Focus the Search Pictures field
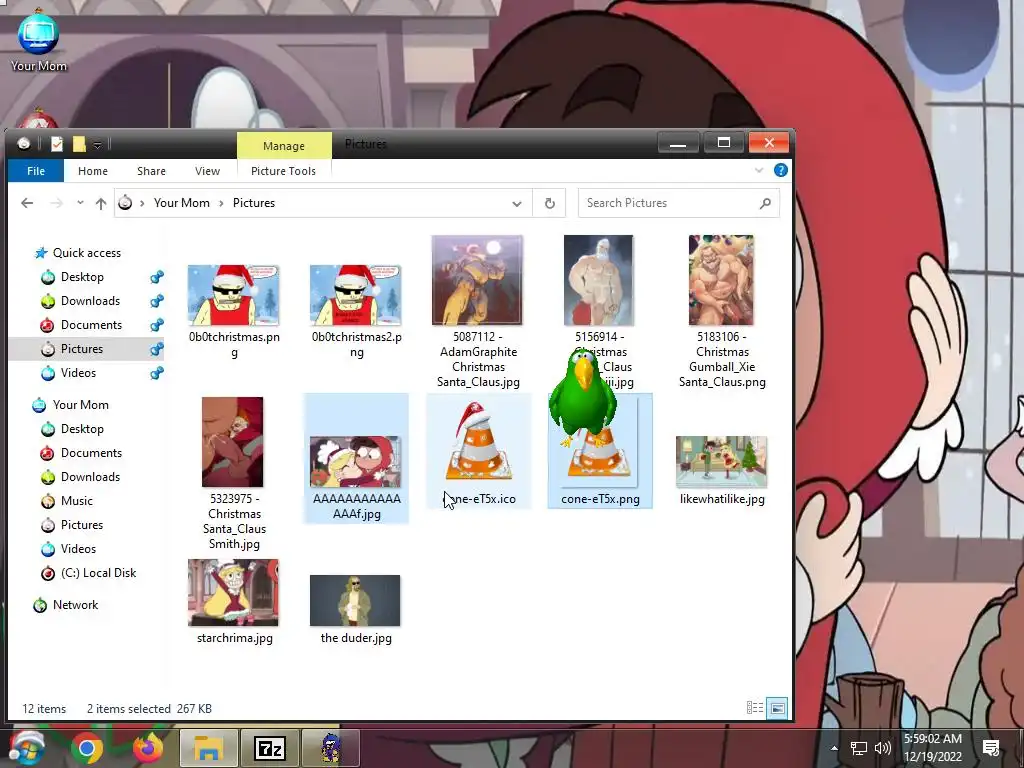This screenshot has height=768, width=1024. [x=679, y=203]
